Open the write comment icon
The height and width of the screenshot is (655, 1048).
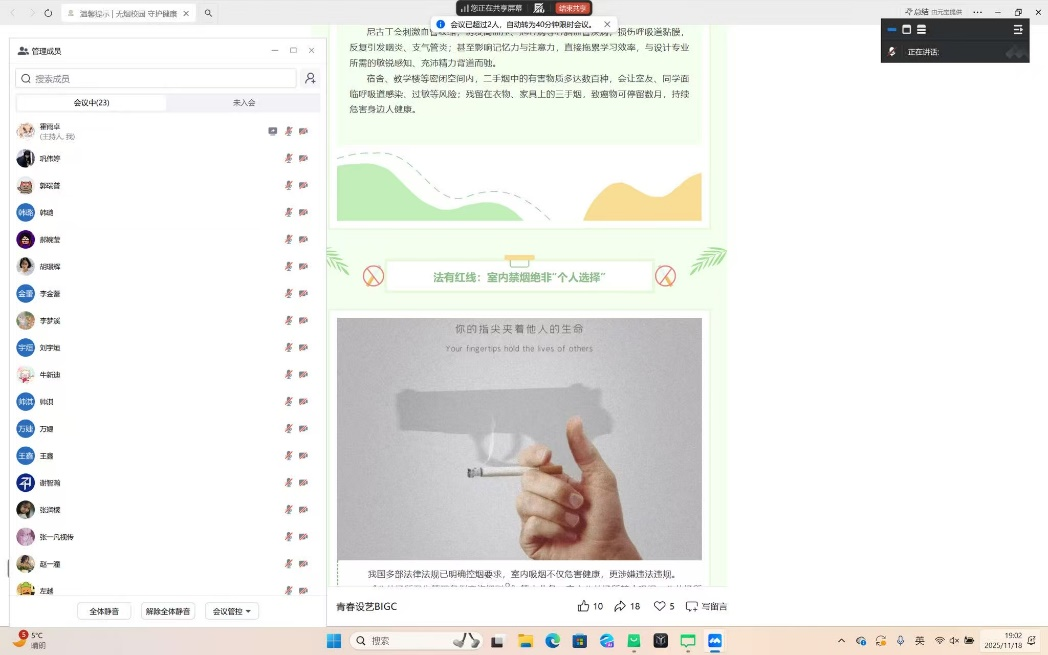[x=692, y=606]
